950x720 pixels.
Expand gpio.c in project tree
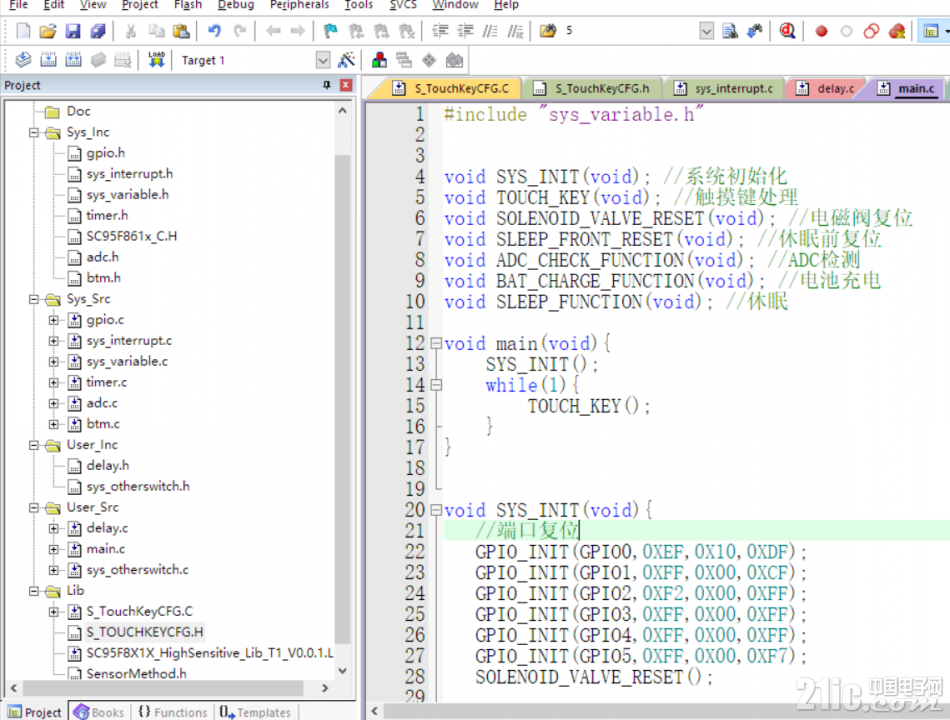click(54, 320)
